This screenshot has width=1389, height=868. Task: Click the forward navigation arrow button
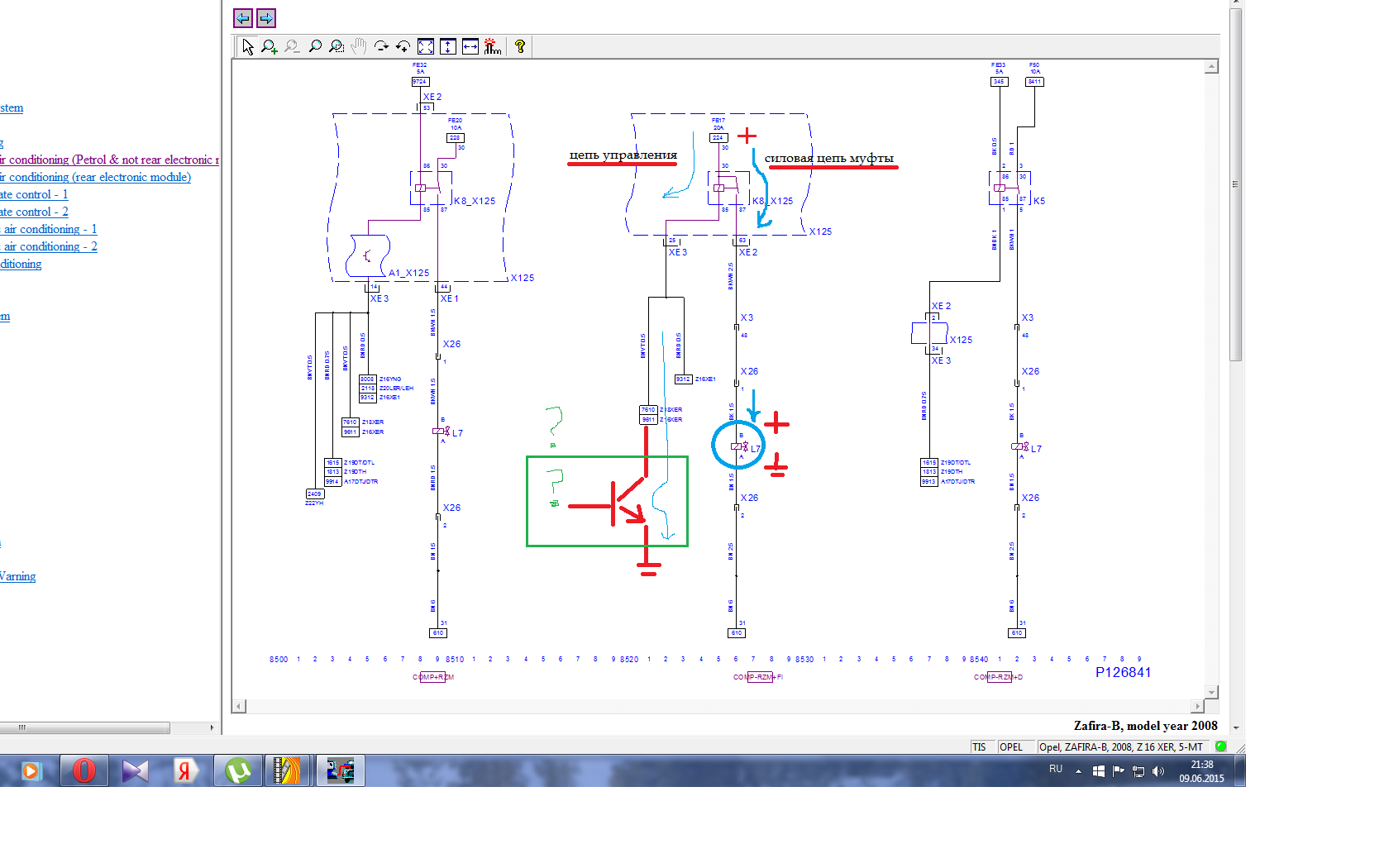pyautogui.click(x=266, y=18)
